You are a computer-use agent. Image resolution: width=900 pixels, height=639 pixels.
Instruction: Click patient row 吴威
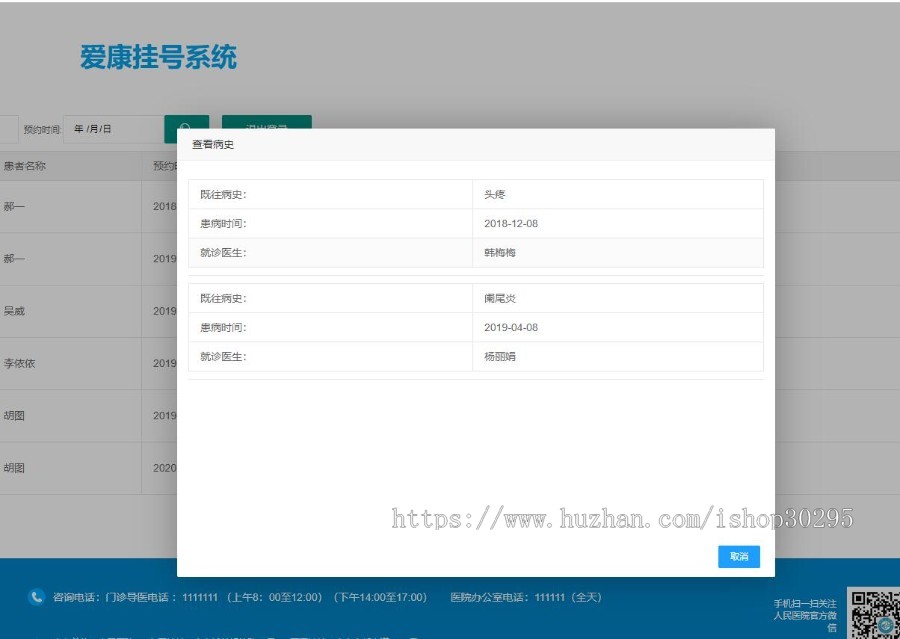(x=14, y=311)
